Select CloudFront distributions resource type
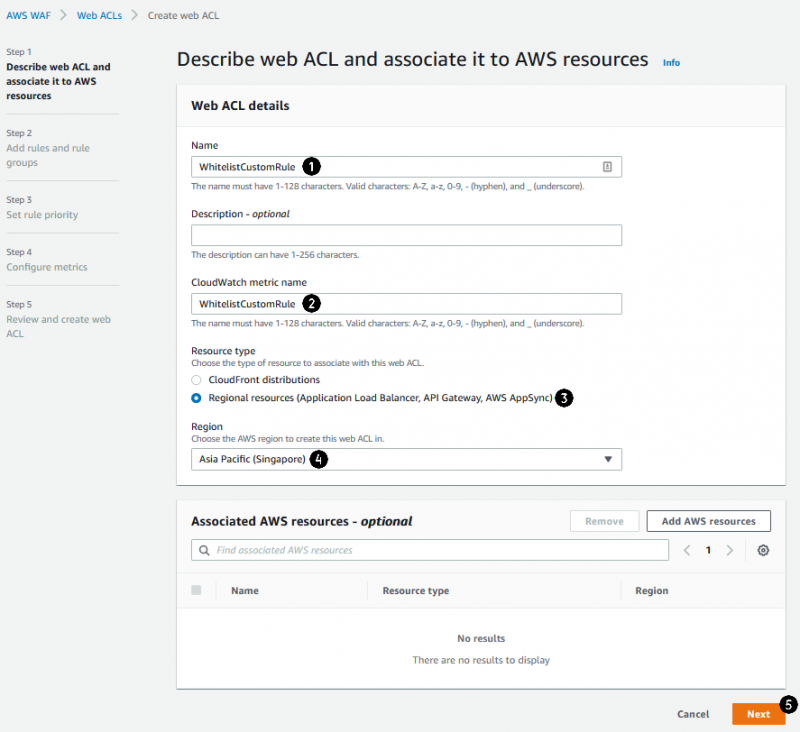 [x=196, y=380]
